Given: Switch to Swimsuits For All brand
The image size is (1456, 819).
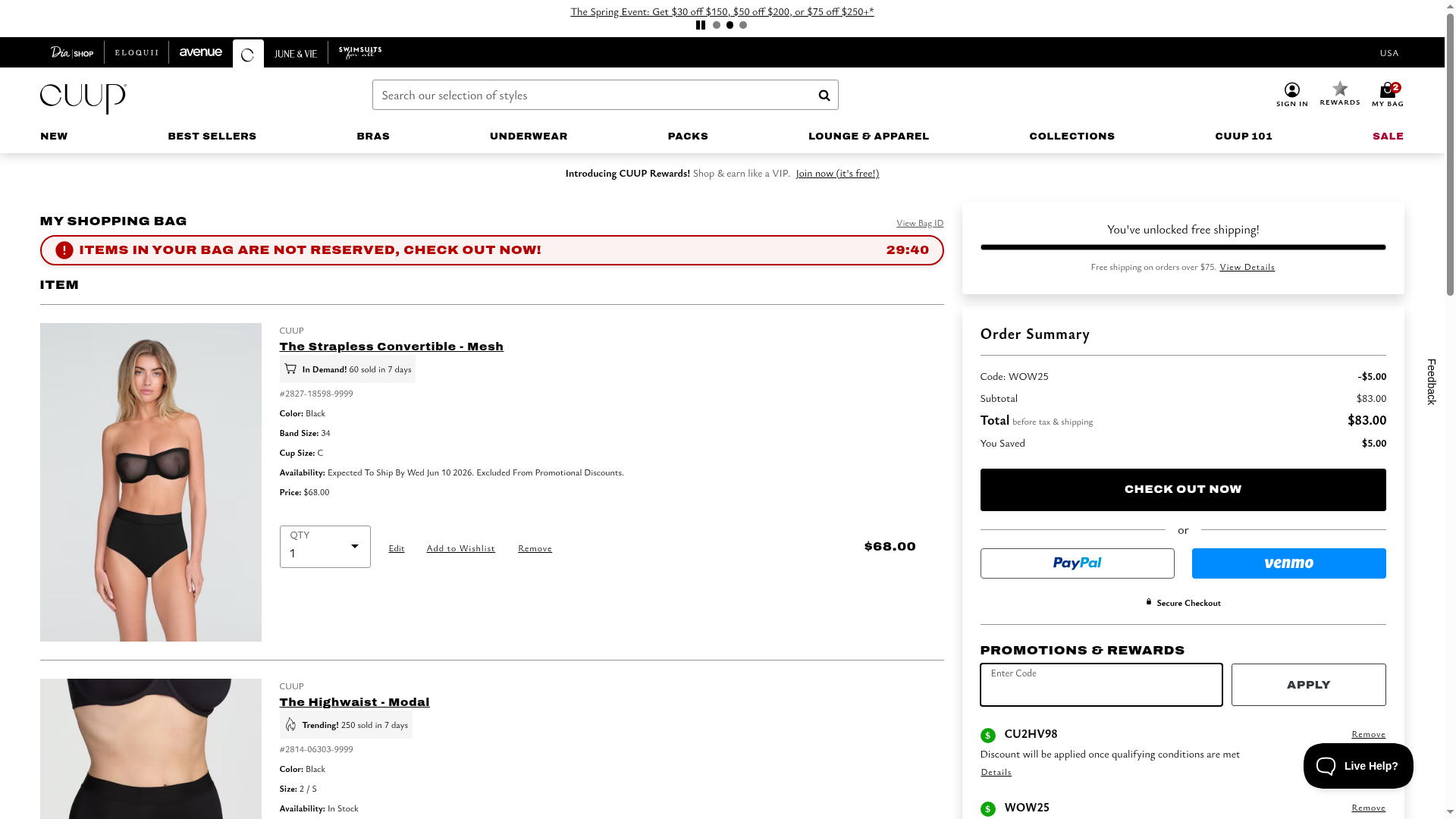Looking at the screenshot, I should pos(360,52).
